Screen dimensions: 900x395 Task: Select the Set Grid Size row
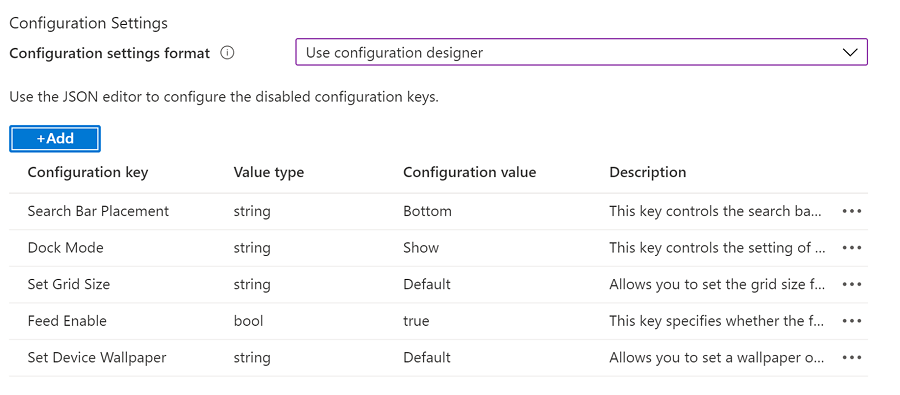439,284
